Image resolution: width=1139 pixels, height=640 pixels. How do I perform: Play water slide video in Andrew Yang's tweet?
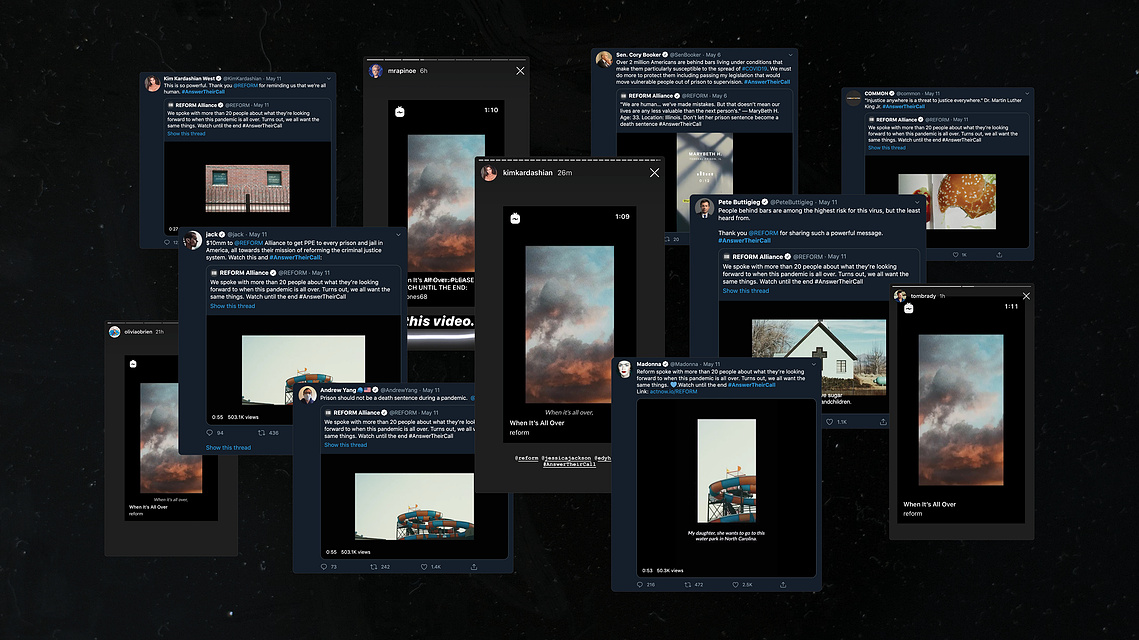click(415, 506)
